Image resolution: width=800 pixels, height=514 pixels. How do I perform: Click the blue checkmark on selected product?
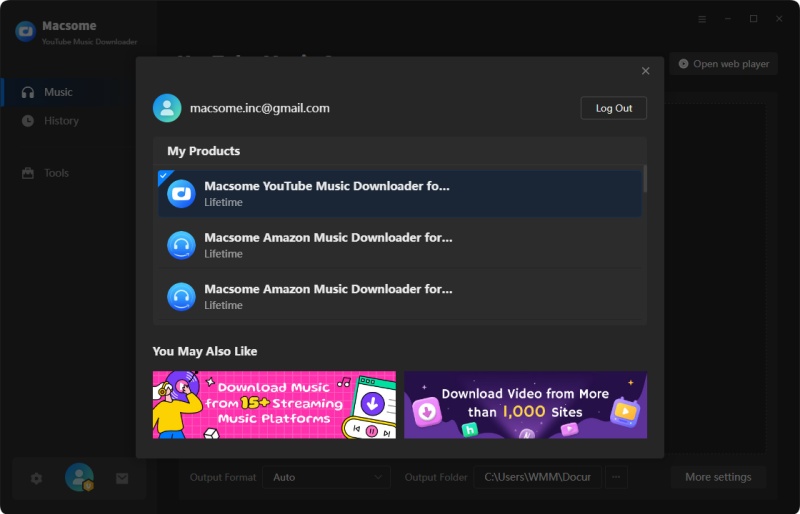(163, 176)
